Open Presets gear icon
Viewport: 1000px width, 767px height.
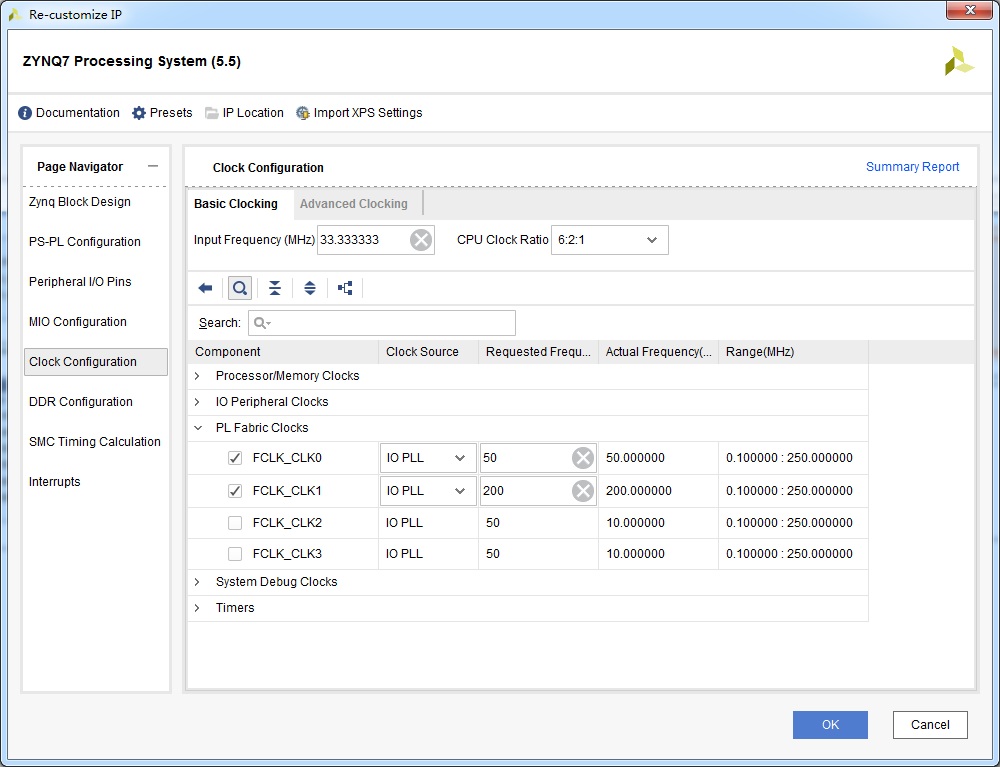point(138,113)
